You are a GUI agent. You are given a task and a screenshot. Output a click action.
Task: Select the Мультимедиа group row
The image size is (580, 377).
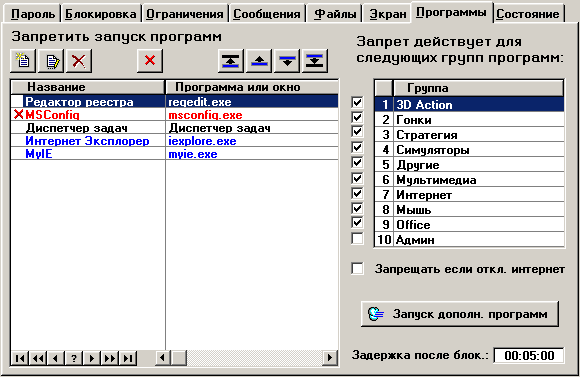469,180
